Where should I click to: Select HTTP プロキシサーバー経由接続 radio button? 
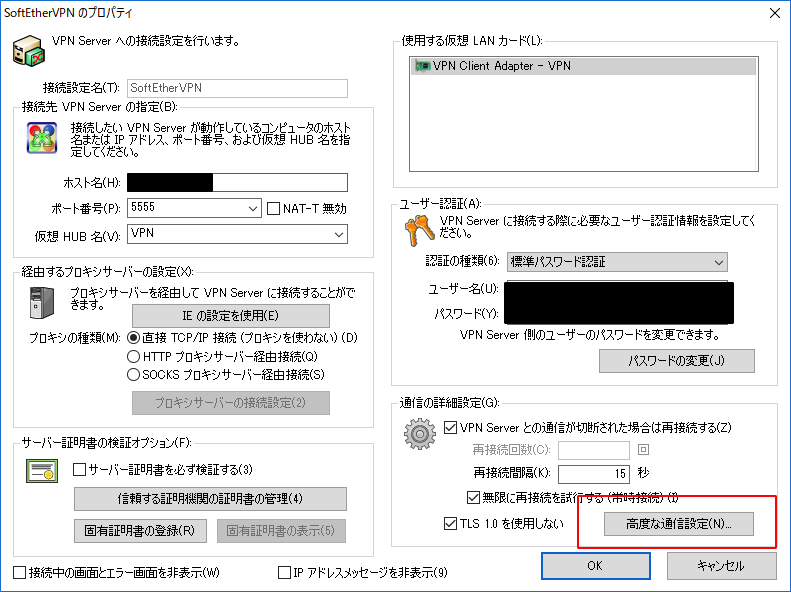[133, 357]
